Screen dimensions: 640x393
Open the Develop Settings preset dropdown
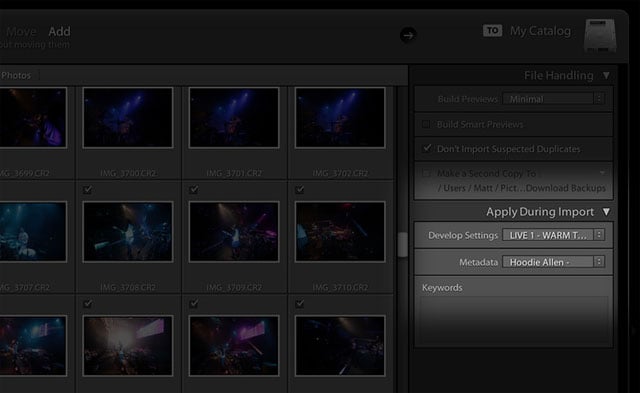(553, 235)
